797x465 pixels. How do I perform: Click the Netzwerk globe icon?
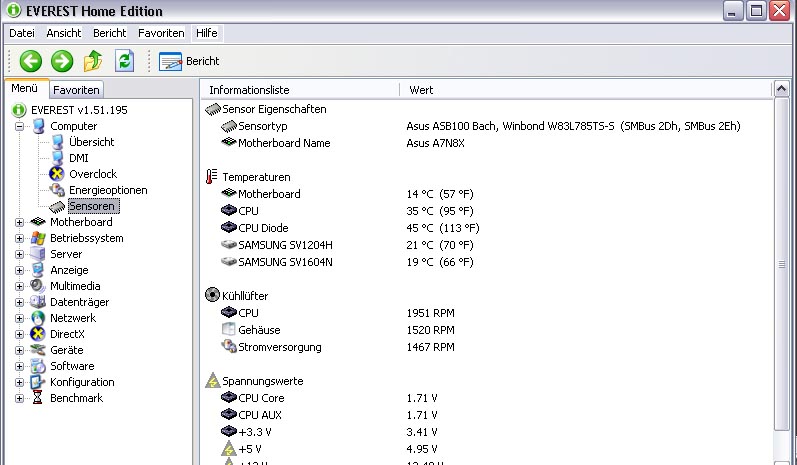38,318
